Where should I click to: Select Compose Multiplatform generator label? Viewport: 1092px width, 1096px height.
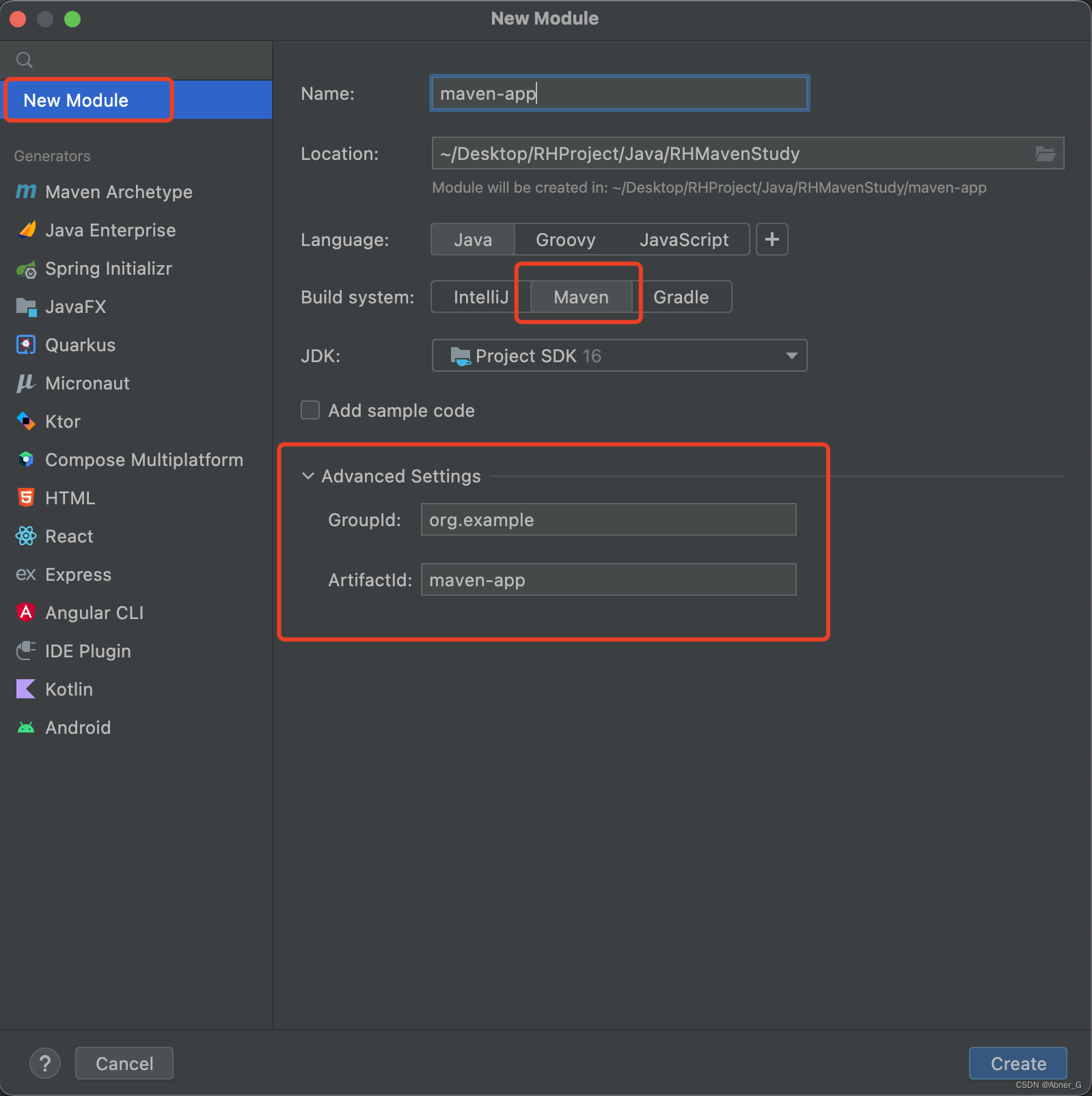pos(144,460)
